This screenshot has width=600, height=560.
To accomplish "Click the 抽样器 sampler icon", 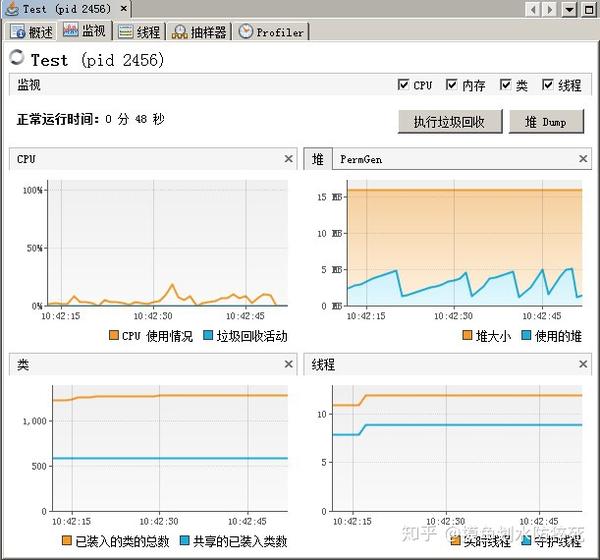I will (x=179, y=32).
